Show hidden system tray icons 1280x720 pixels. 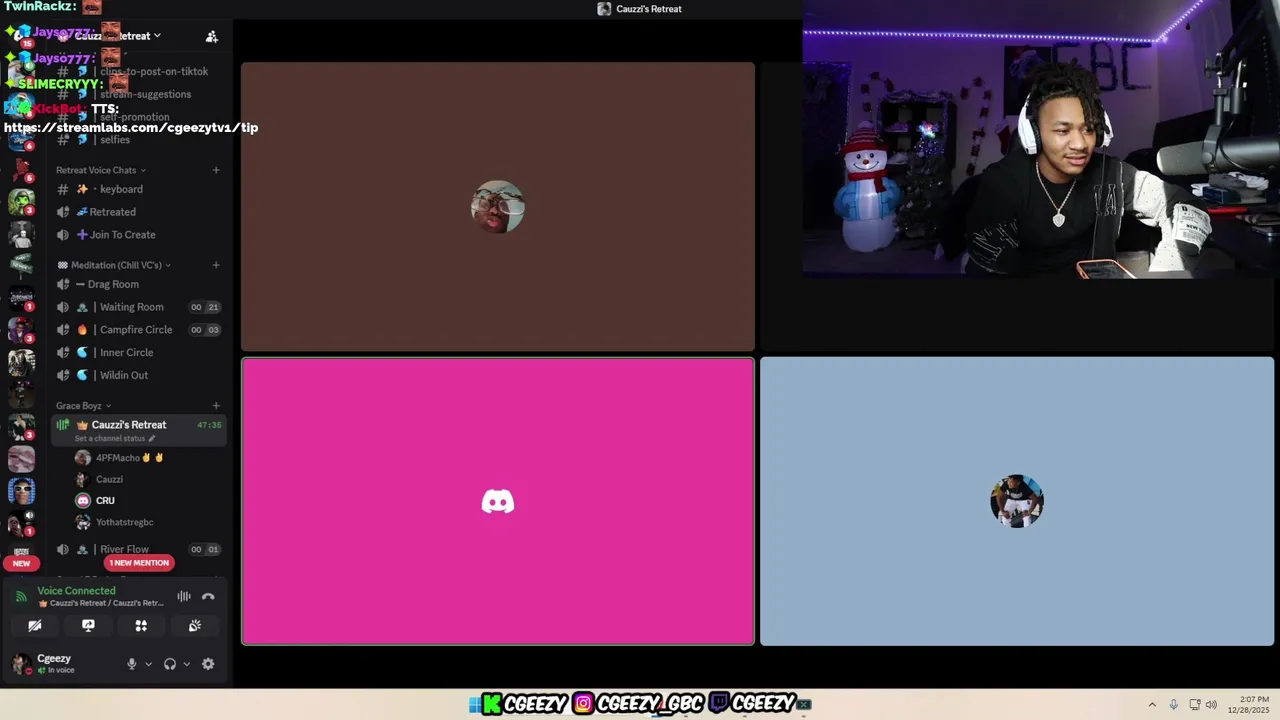coord(1152,704)
